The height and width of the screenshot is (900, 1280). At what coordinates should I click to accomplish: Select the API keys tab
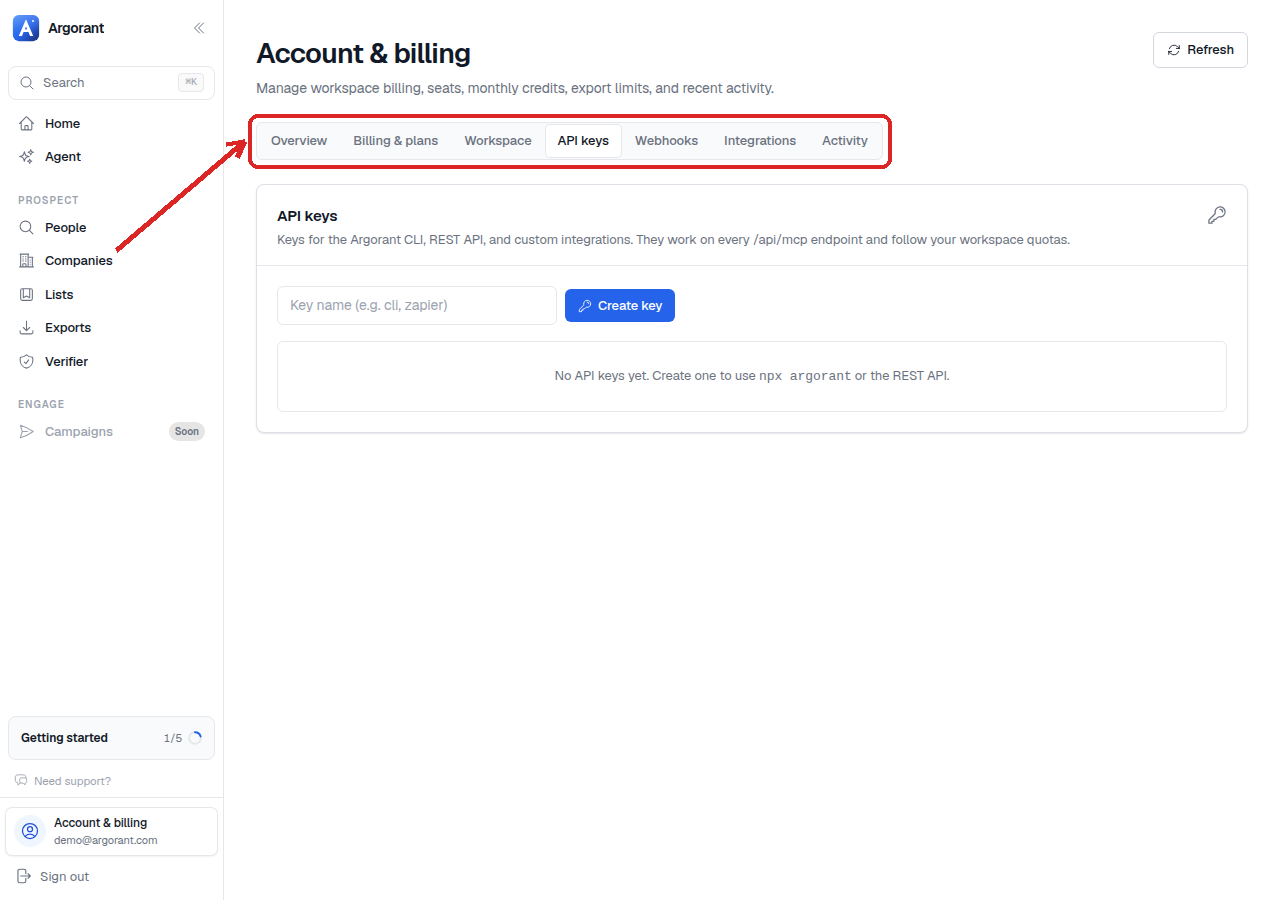click(583, 141)
